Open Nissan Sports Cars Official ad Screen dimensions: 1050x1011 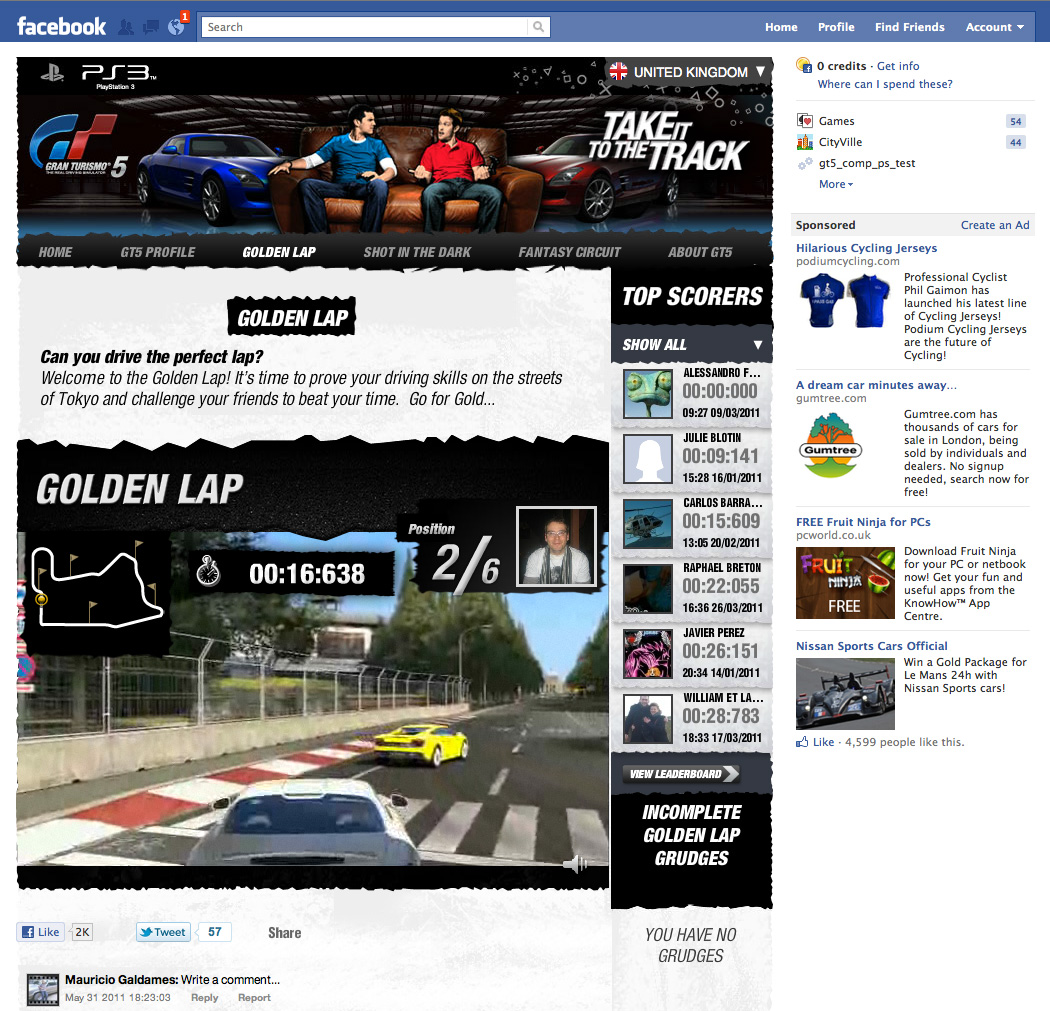tap(871, 646)
